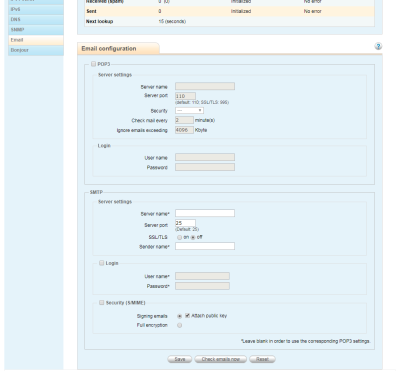Enable the POP3 checkbox

click(x=93, y=64)
